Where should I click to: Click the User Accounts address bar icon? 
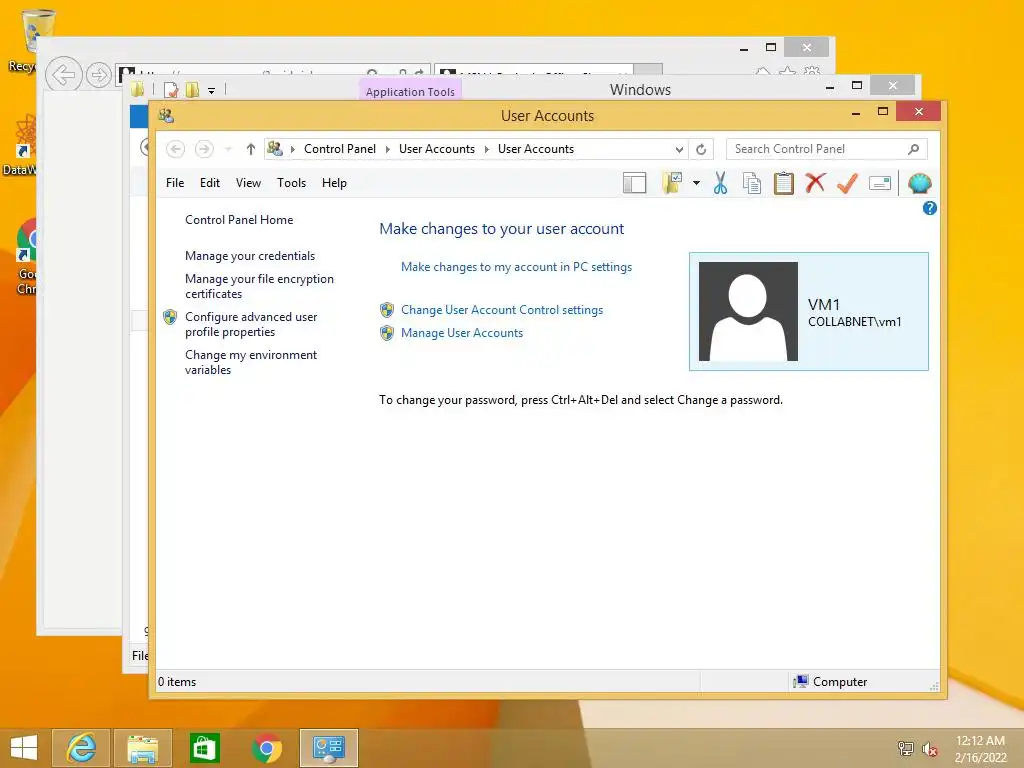275,149
